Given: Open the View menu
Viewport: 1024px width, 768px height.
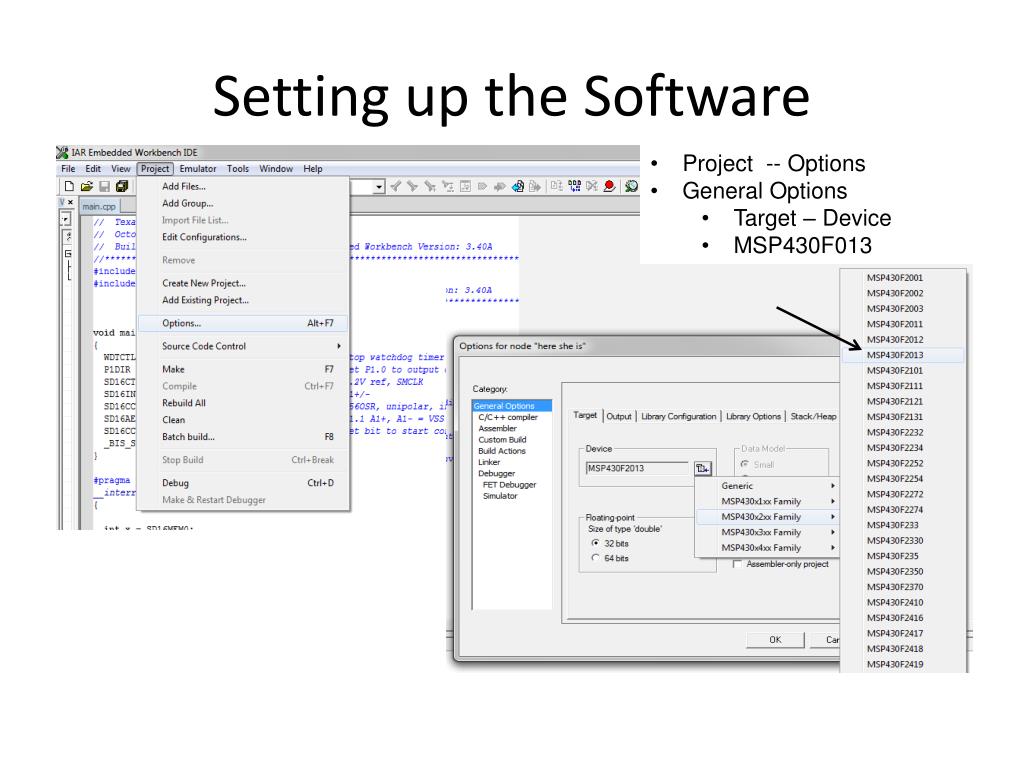Looking at the screenshot, I should point(120,168).
